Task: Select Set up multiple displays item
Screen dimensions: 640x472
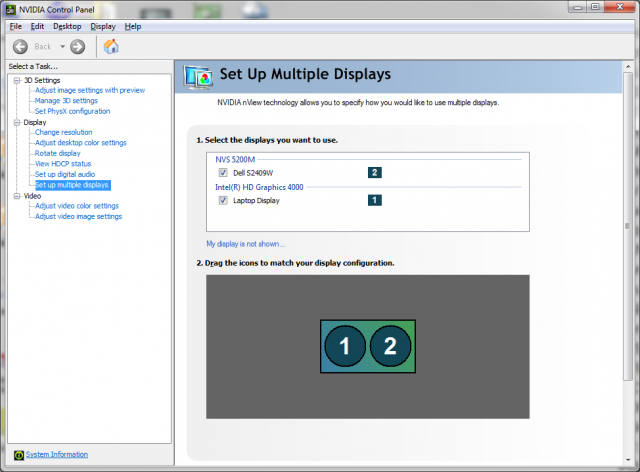Action: point(72,185)
